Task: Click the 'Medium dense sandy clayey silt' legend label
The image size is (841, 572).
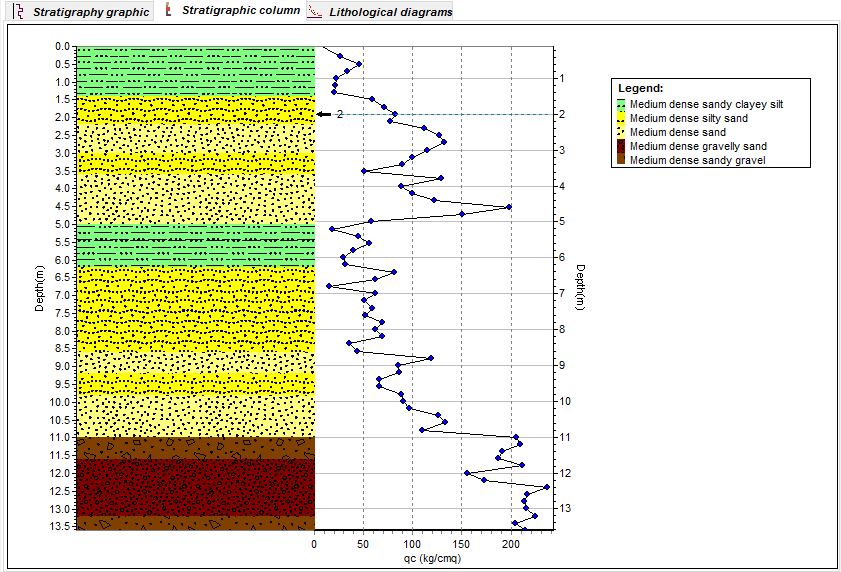Action: click(x=706, y=103)
